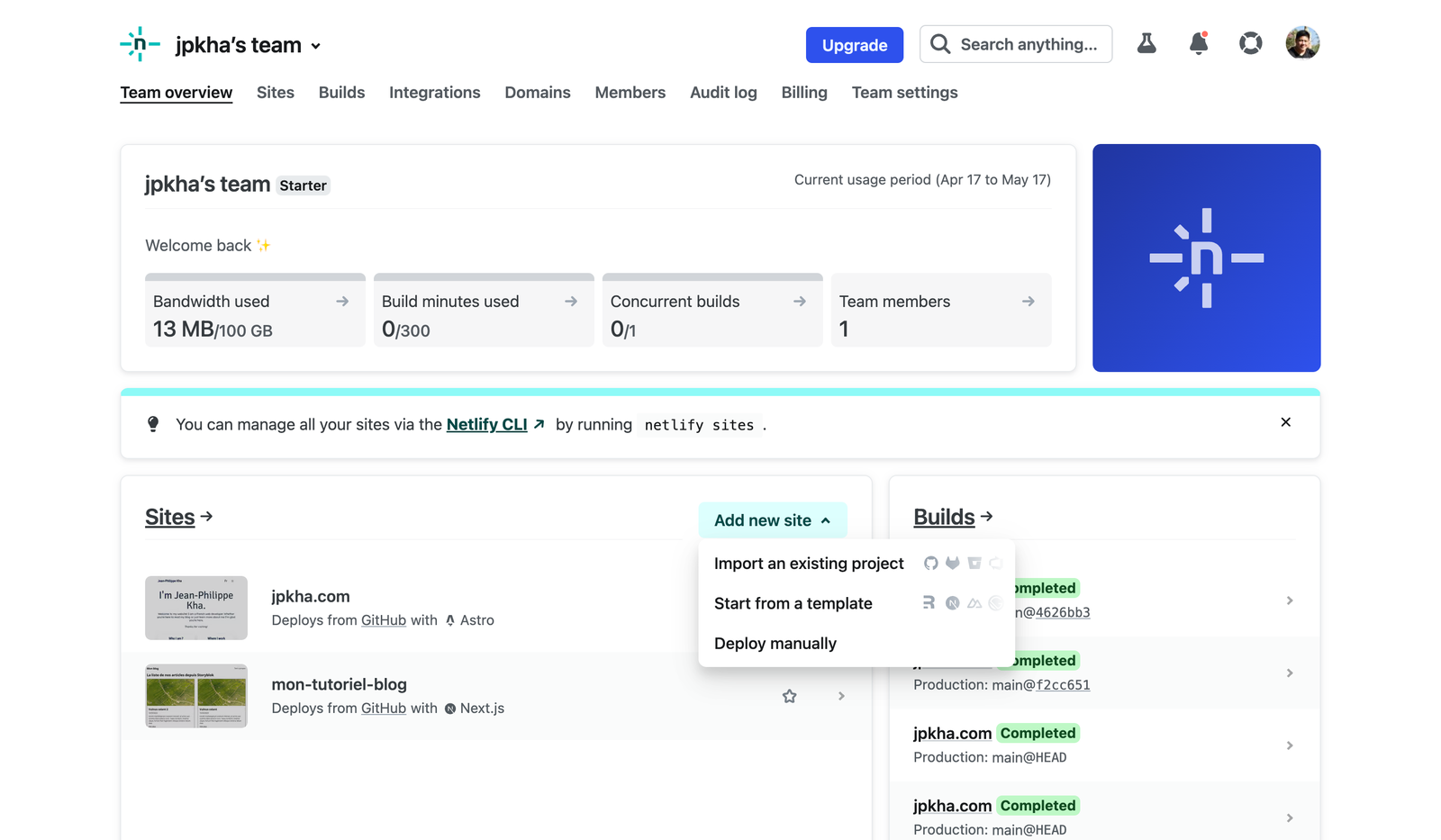Viewport: 1441px width, 840px height.
Task: Click the Upgrade button
Action: (854, 45)
